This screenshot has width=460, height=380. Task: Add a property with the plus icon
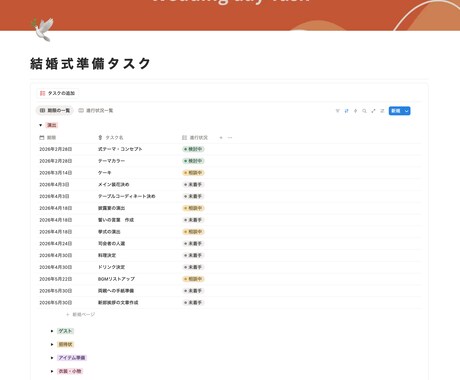pyautogui.click(x=221, y=137)
